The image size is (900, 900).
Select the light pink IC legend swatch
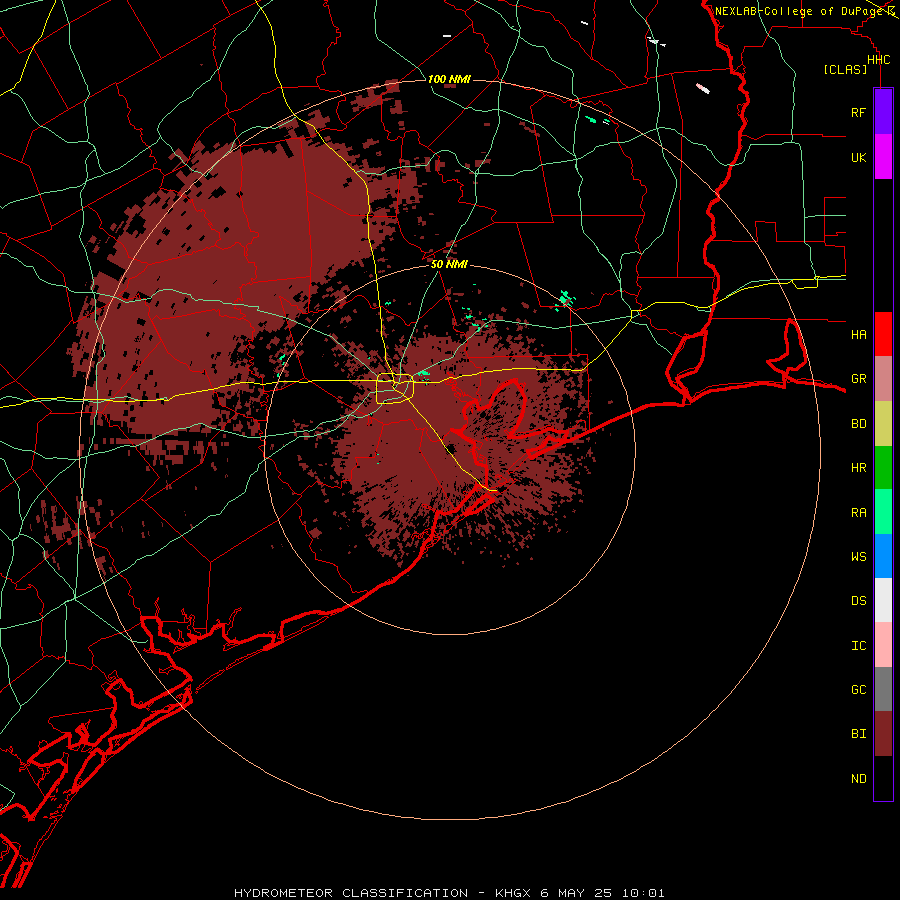click(x=883, y=645)
